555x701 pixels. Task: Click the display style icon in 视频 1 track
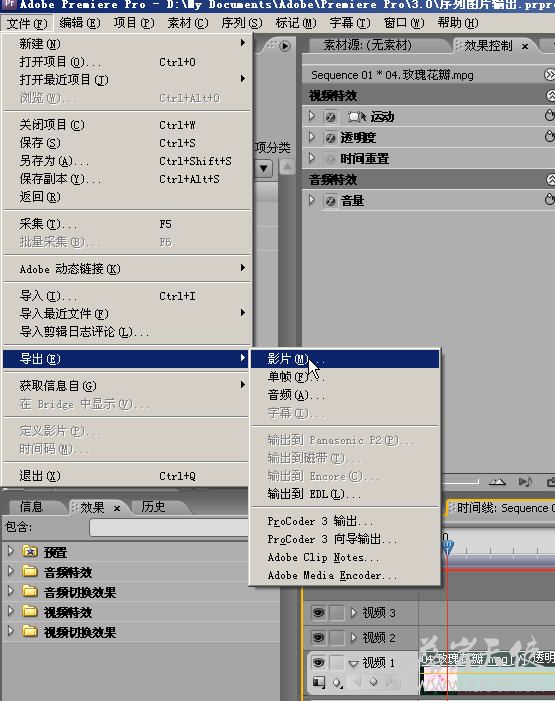(319, 682)
